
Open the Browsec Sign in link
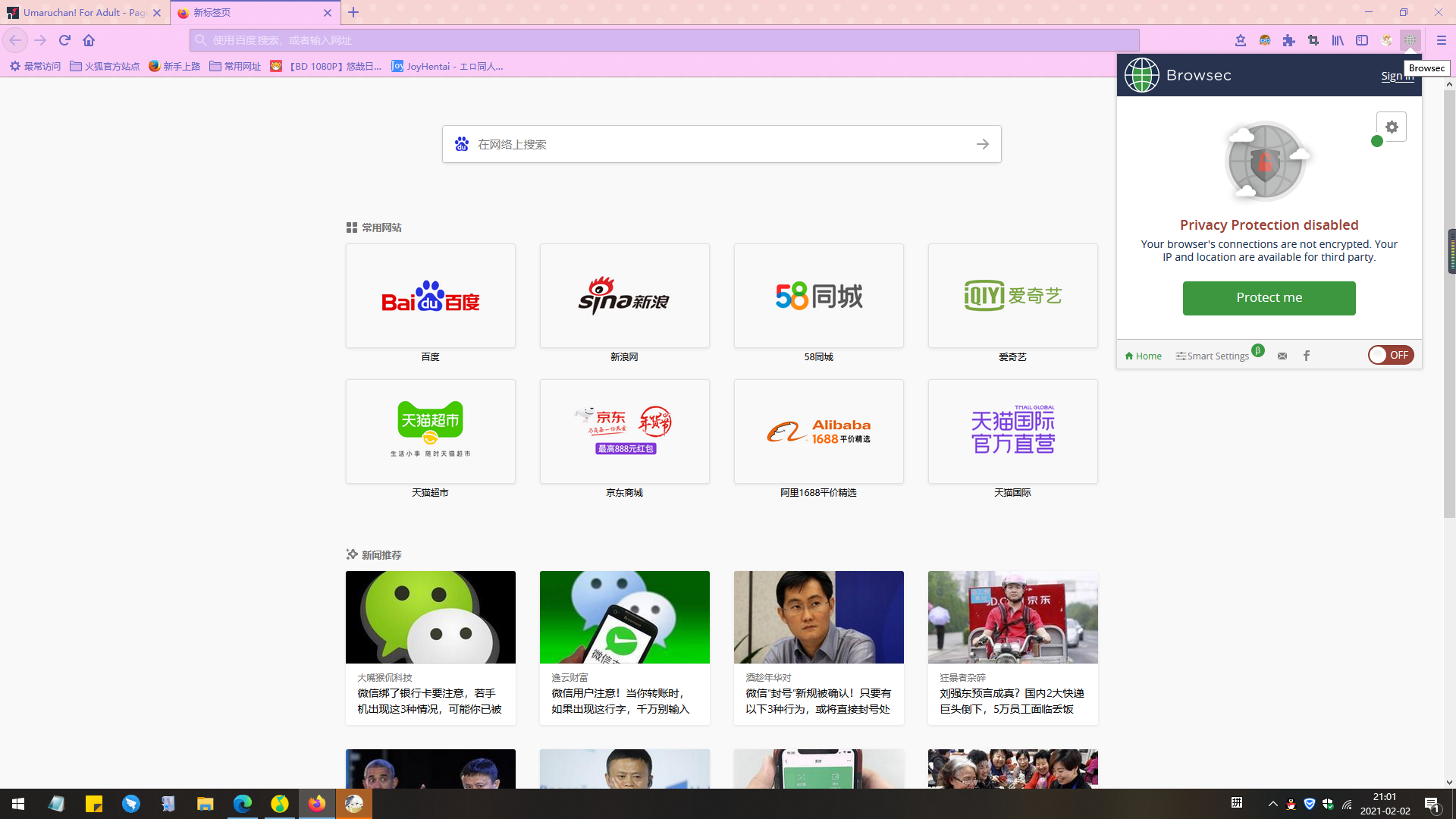[x=1397, y=76]
